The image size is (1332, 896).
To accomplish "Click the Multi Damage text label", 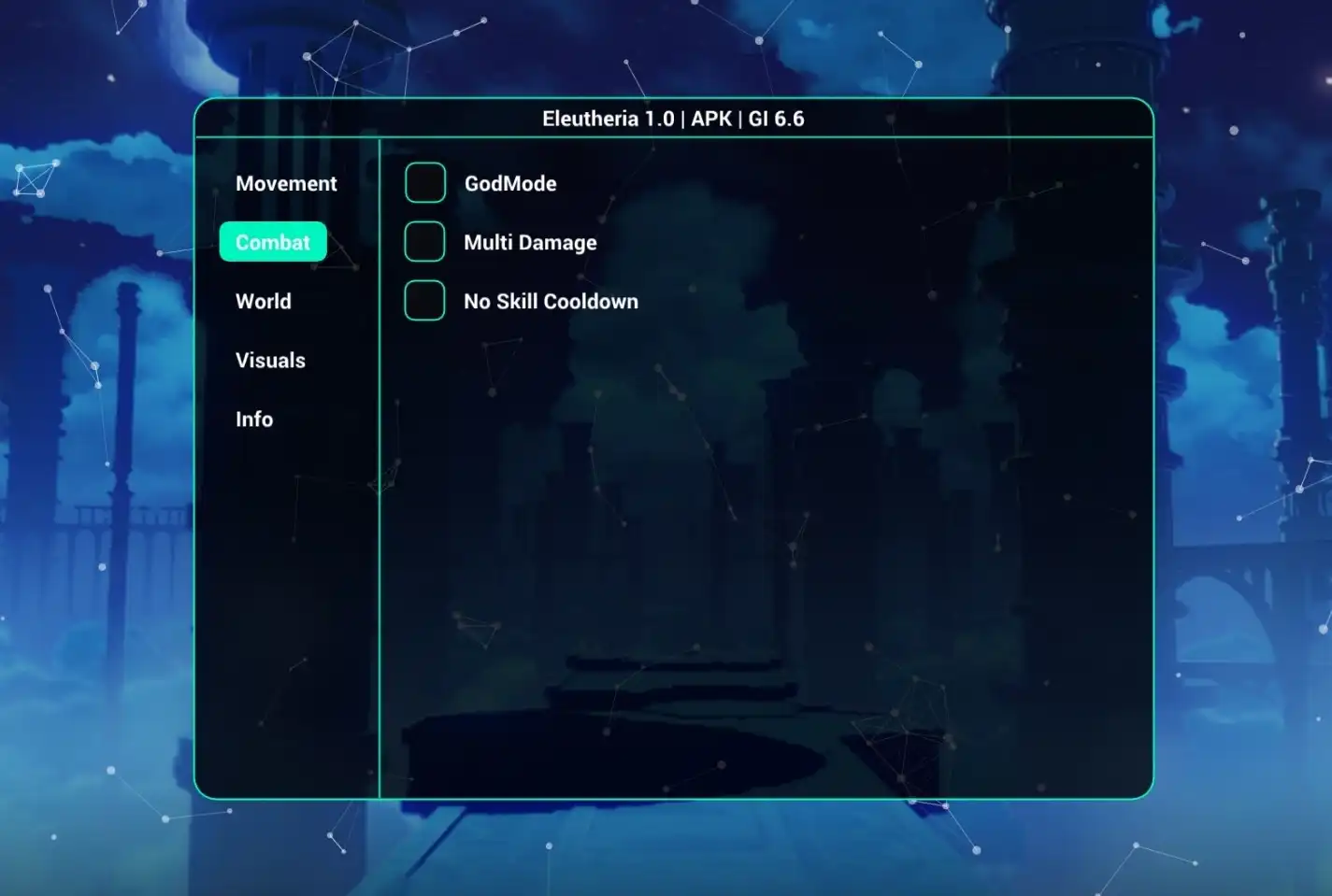I will point(530,242).
